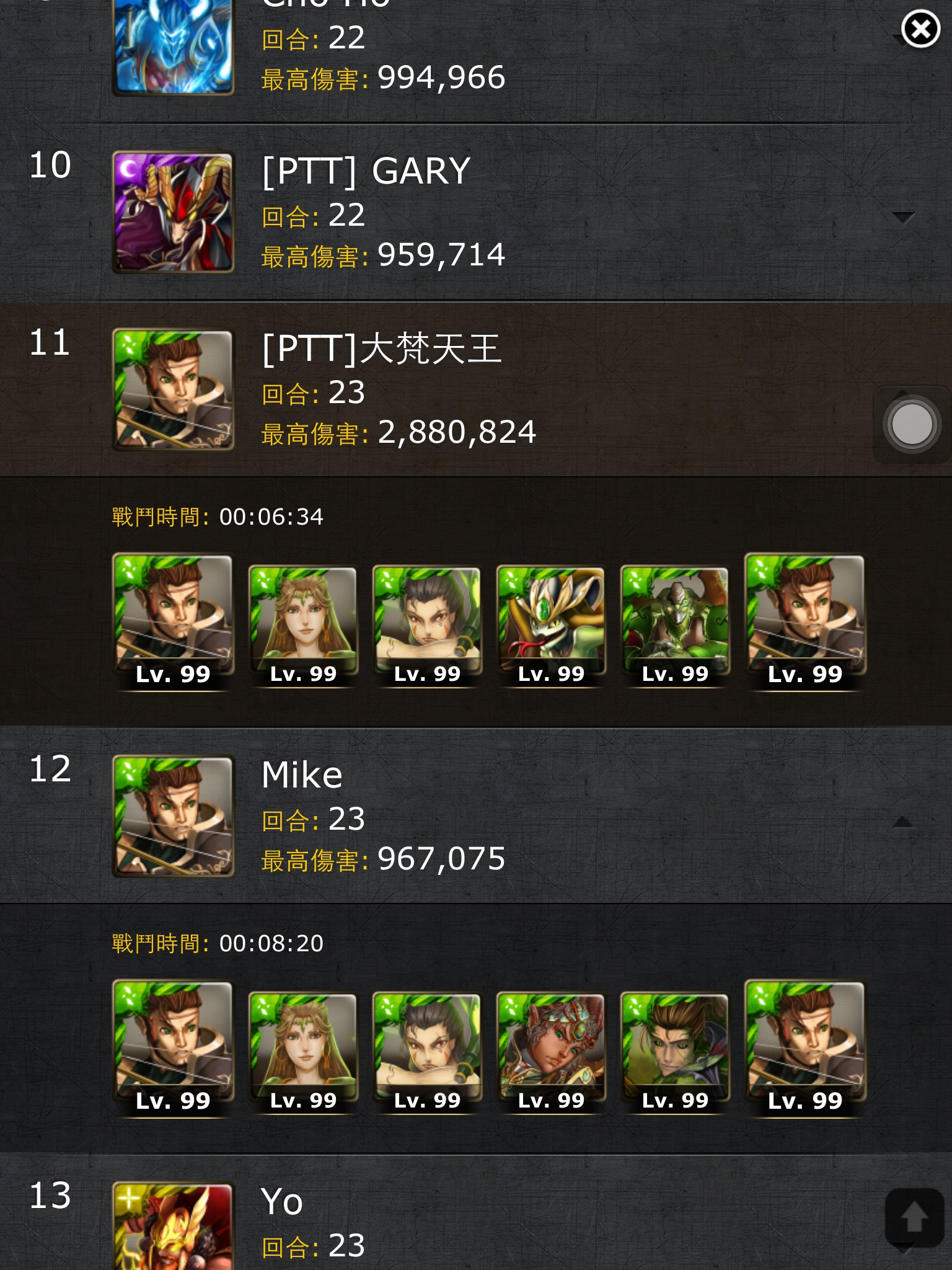Close the leaderboard with the X icon
This screenshot has height=1270, width=952.
point(920,29)
